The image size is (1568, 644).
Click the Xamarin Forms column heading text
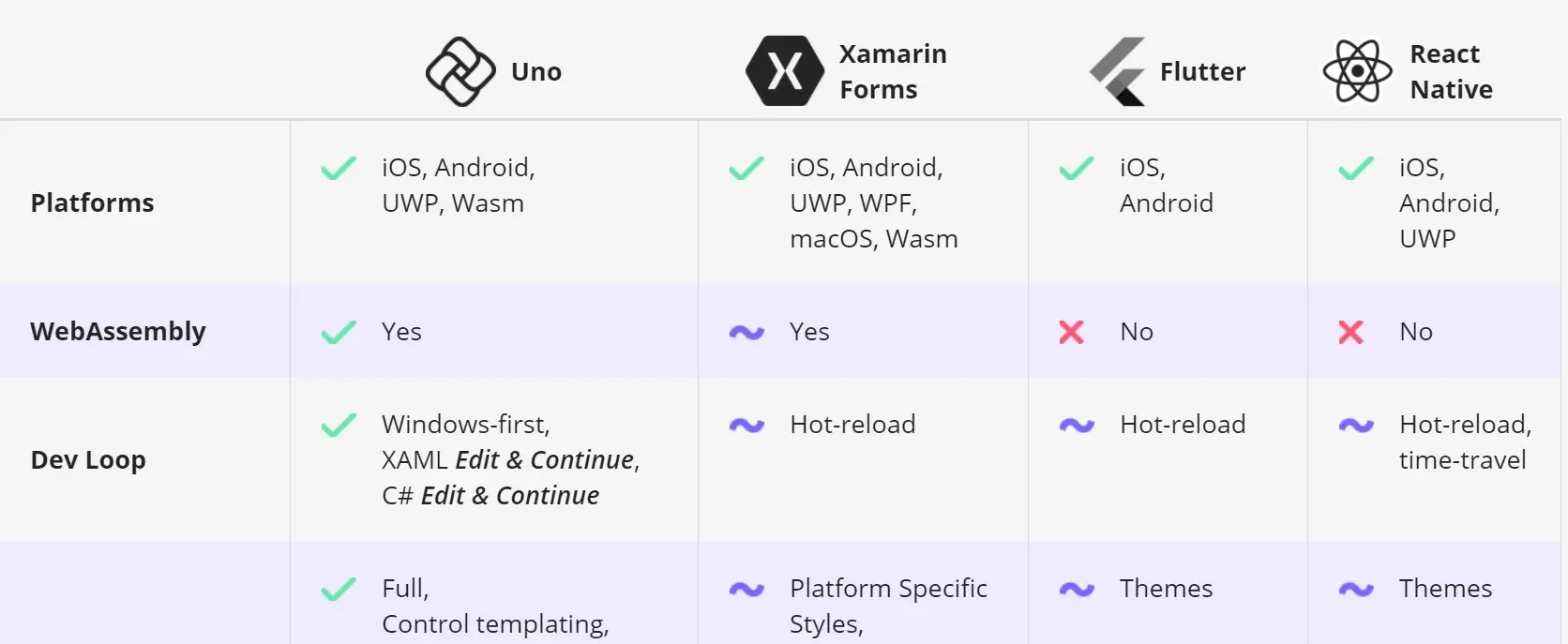pos(893,71)
